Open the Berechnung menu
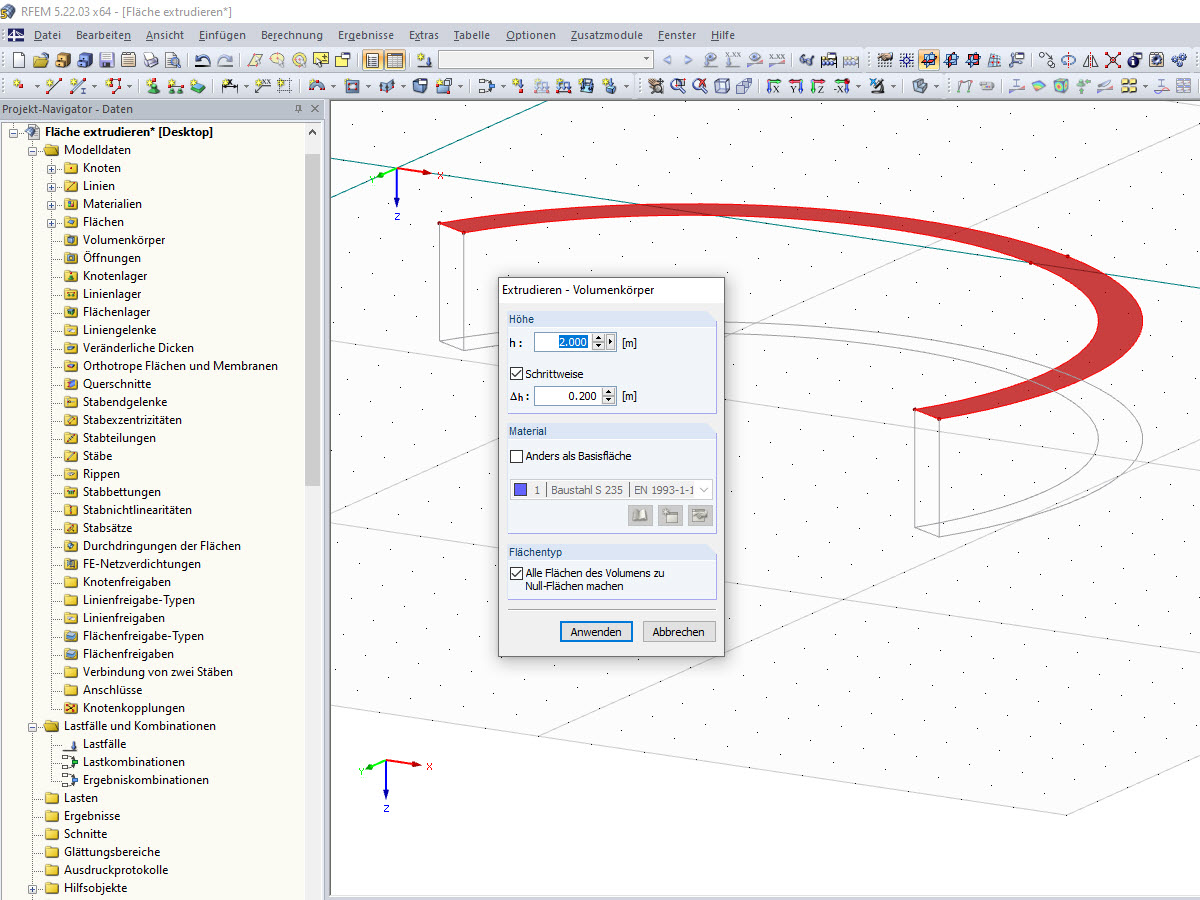 (291, 35)
